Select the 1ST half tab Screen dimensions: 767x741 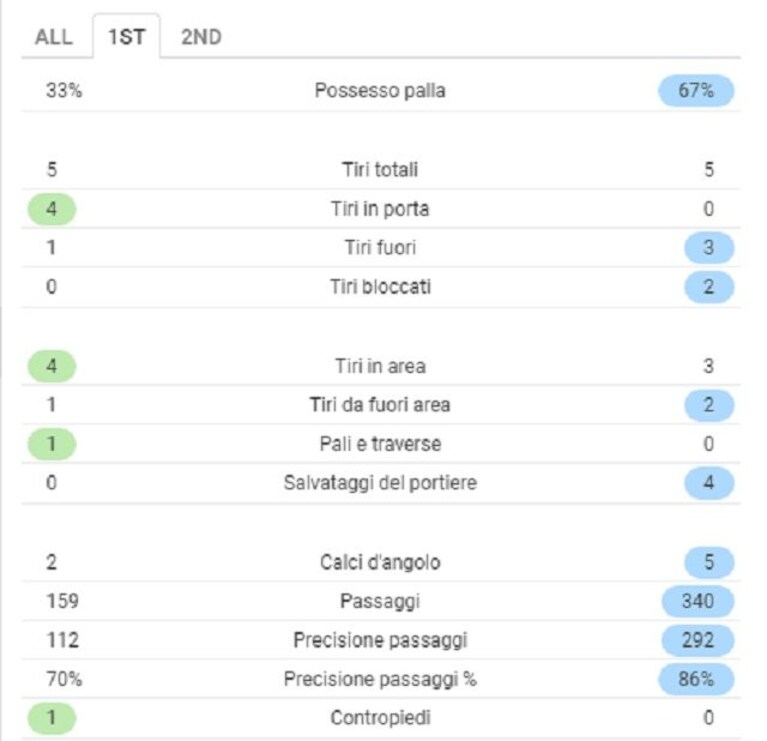pyautogui.click(x=126, y=37)
